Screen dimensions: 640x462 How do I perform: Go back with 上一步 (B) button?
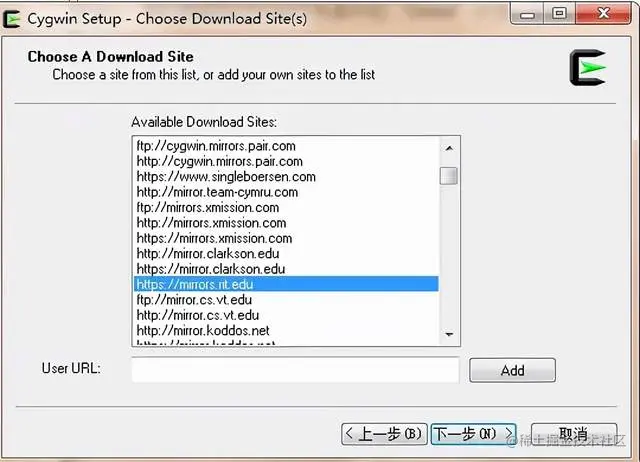[x=384, y=433]
